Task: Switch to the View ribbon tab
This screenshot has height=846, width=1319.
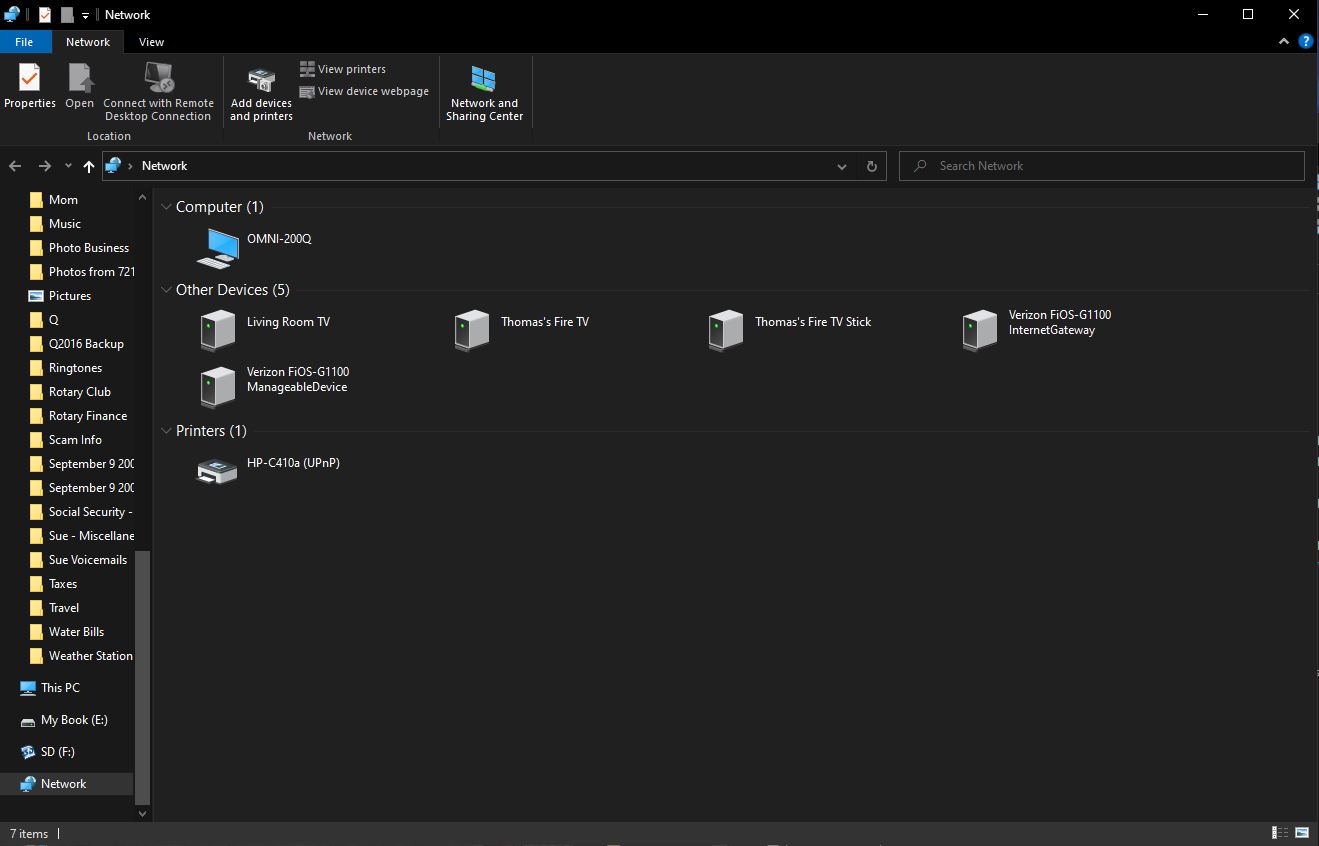Action: coord(151,42)
